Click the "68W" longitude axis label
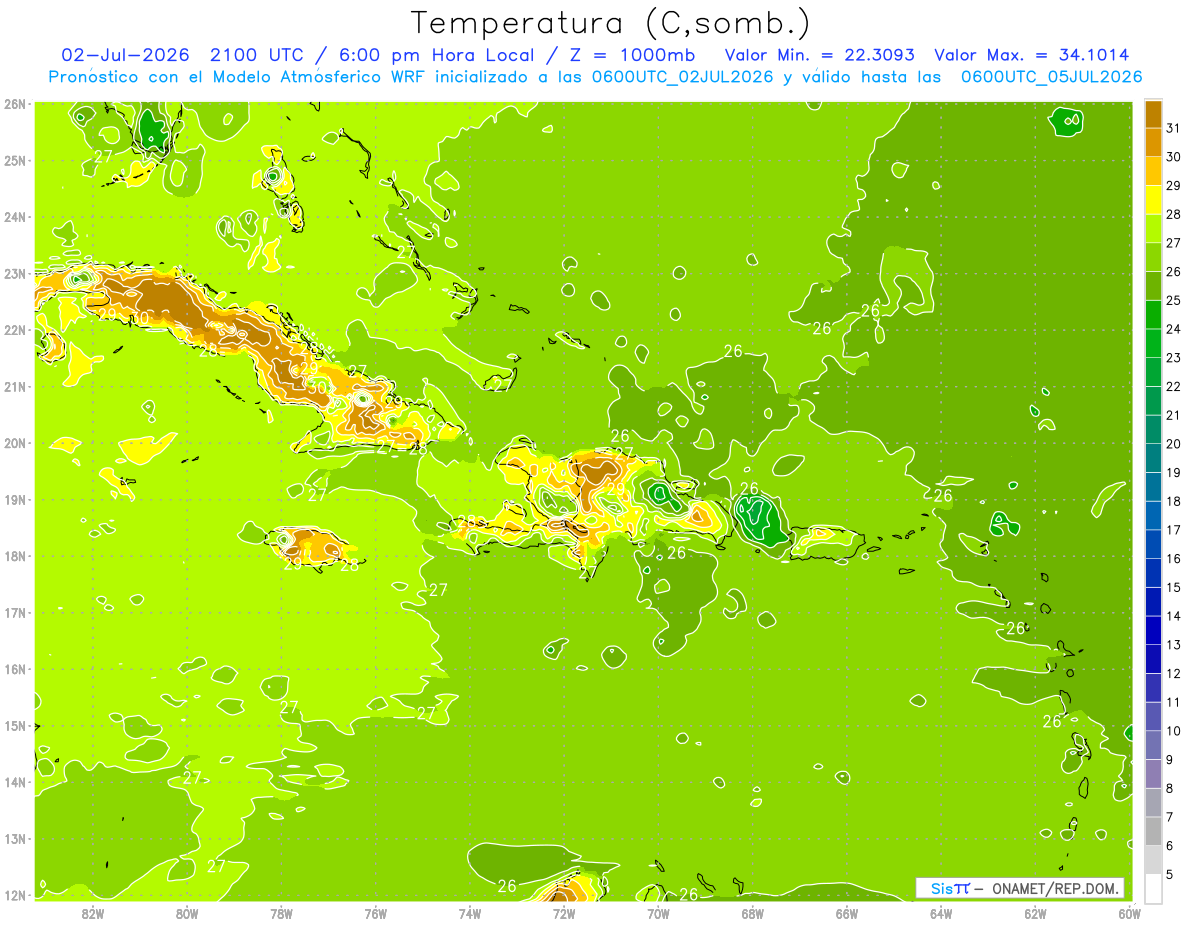Screen dimensions: 1200x927 752,913
